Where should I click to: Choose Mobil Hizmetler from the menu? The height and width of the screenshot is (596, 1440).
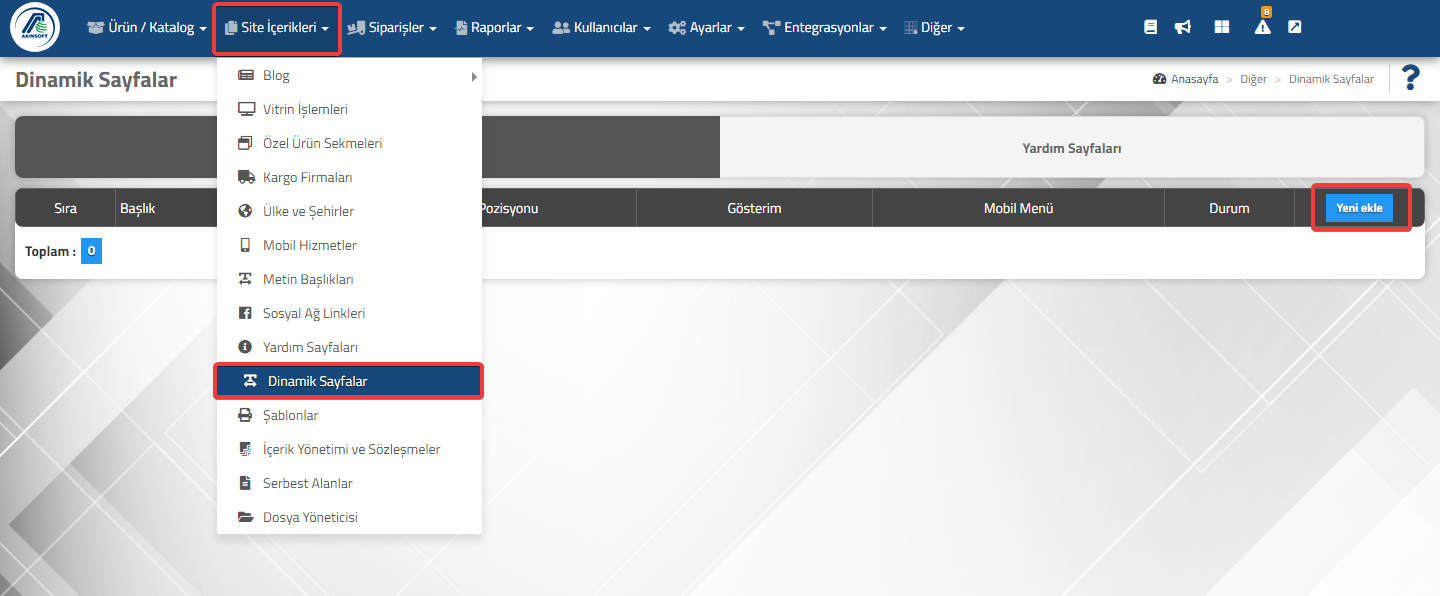(x=349, y=245)
